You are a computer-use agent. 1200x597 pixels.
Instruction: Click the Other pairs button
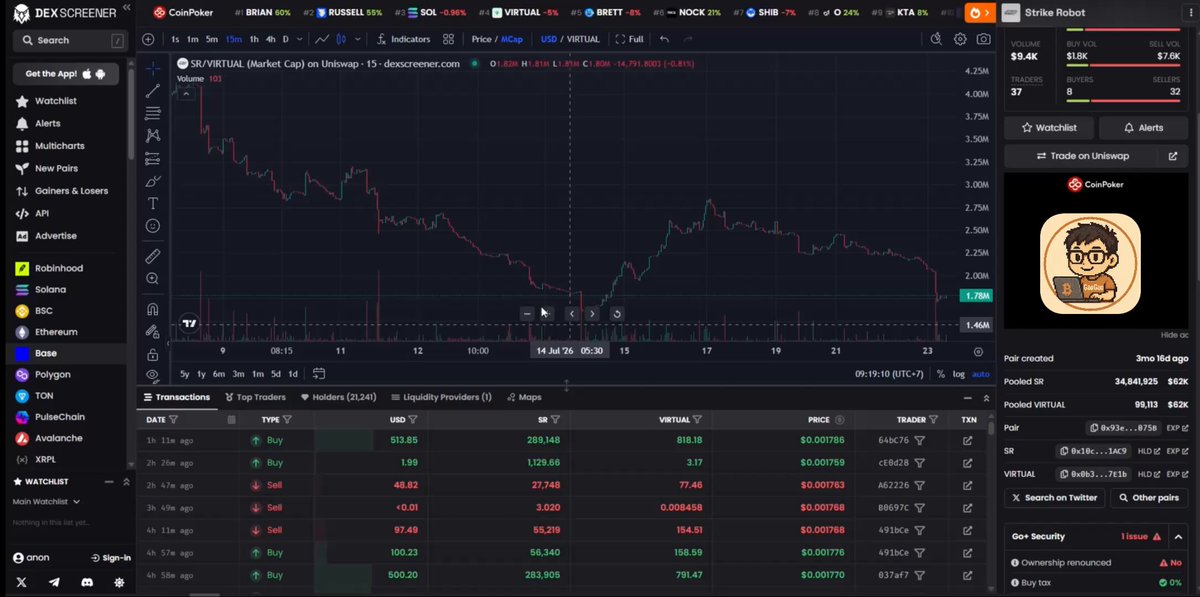[x=1149, y=497]
